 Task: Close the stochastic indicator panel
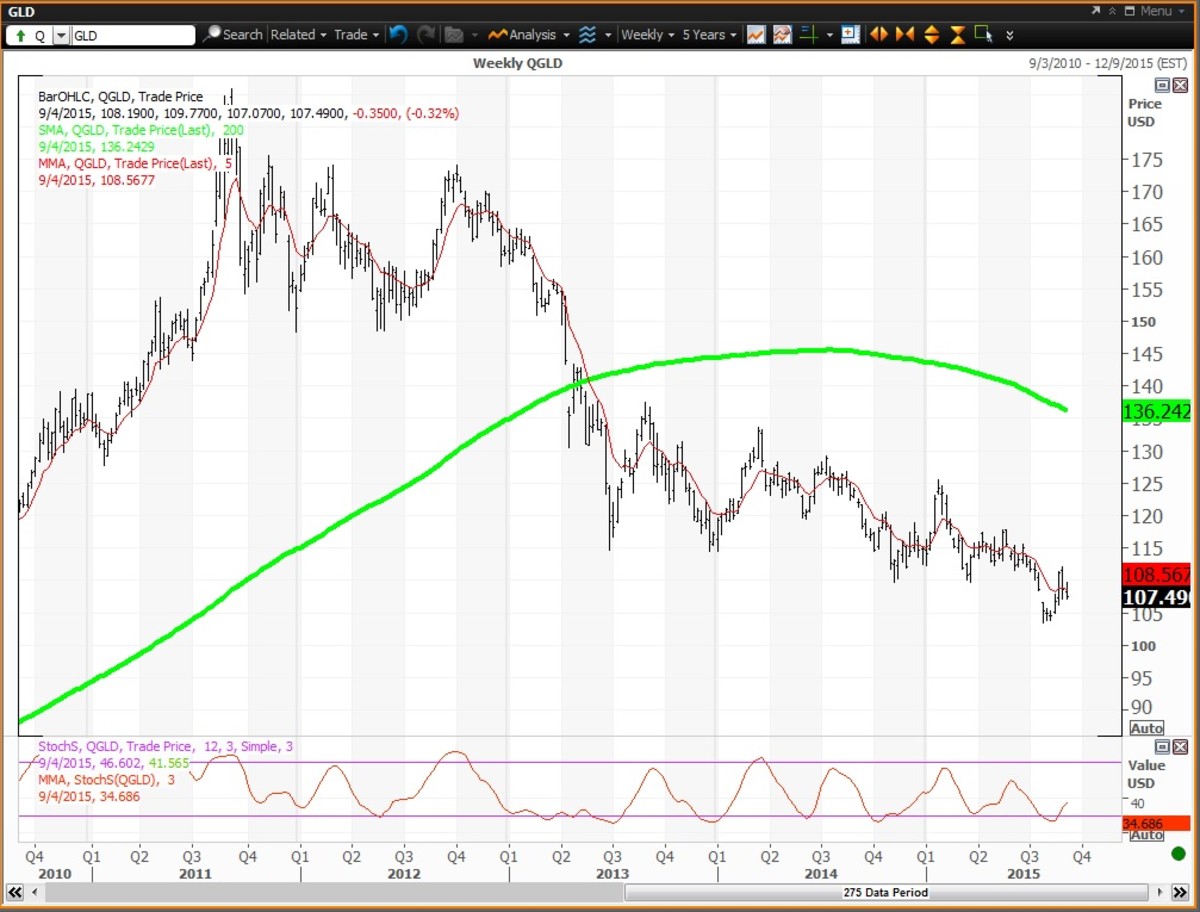(x=1180, y=747)
